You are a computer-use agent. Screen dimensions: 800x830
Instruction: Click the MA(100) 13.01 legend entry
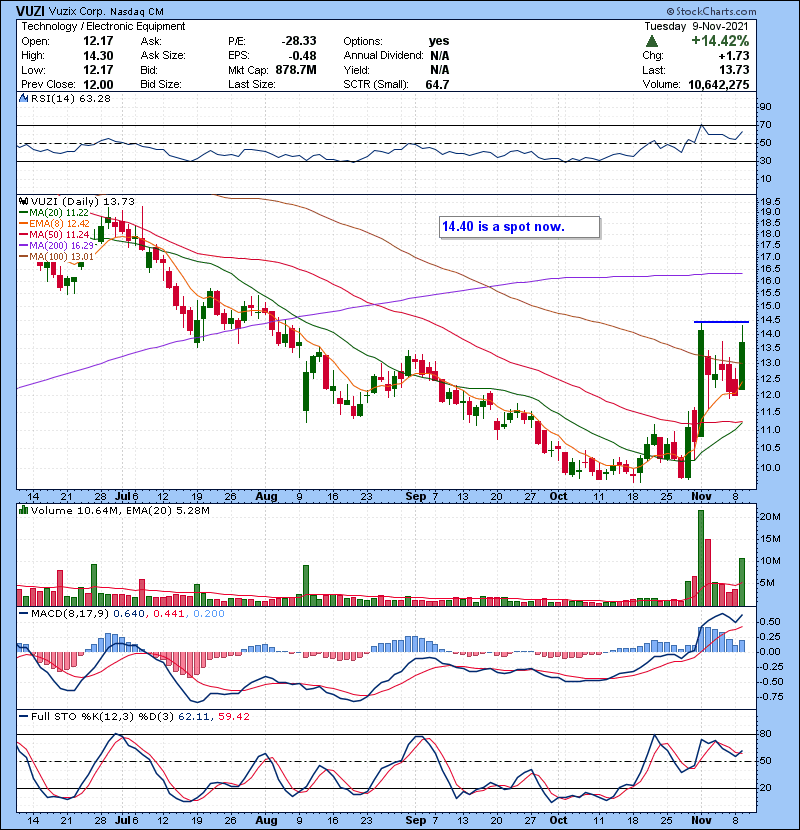coord(61,257)
